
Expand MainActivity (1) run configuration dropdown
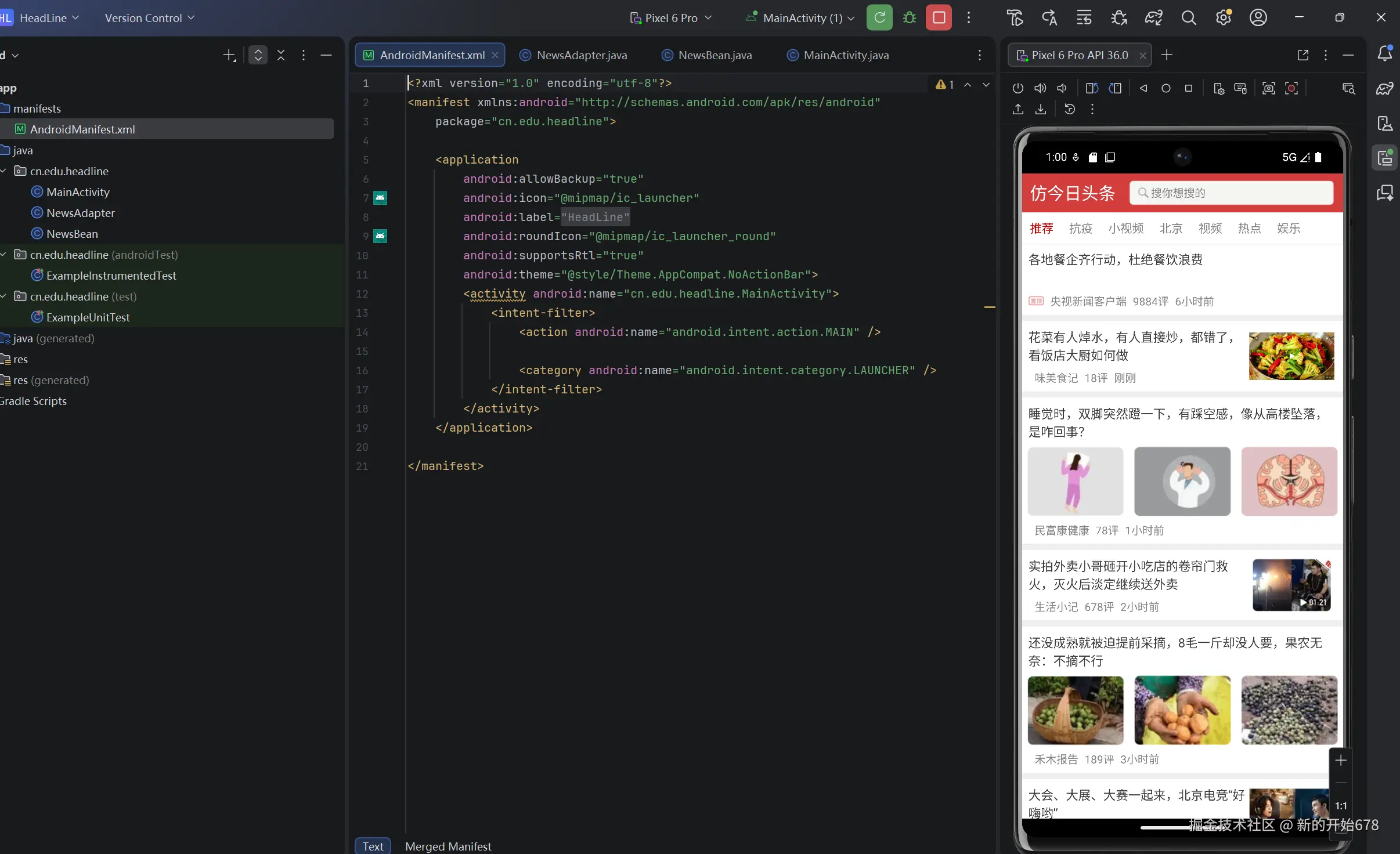(x=802, y=18)
